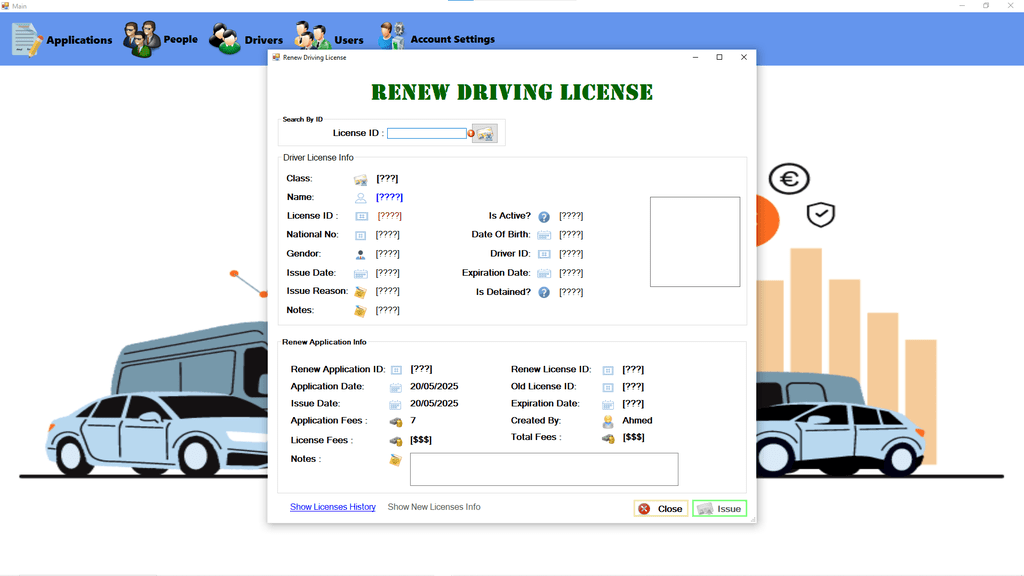Open the People menu
Image resolution: width=1024 pixels, height=576 pixels.
[x=161, y=40]
